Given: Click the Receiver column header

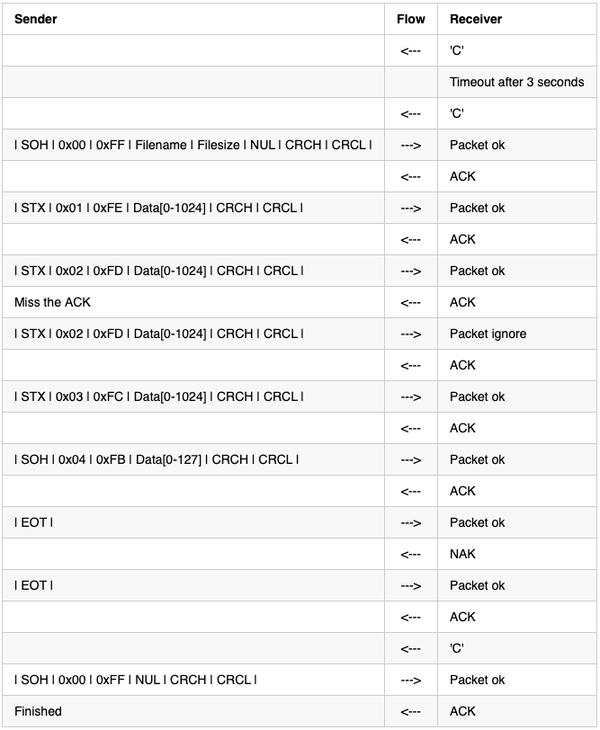Looking at the screenshot, I should coord(475,19).
